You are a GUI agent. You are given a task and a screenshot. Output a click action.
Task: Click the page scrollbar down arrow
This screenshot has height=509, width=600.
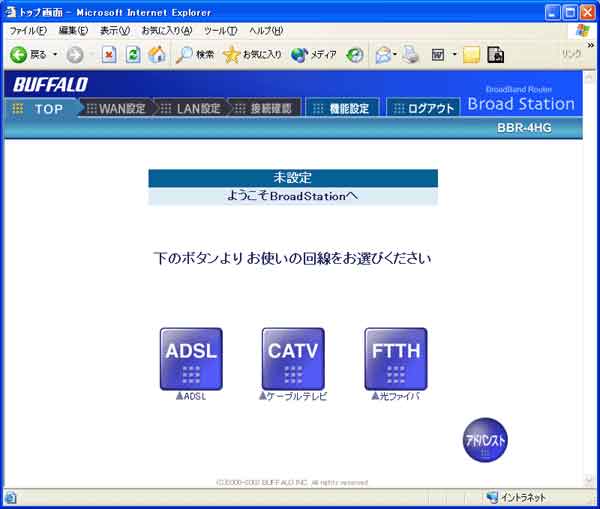click(589, 480)
